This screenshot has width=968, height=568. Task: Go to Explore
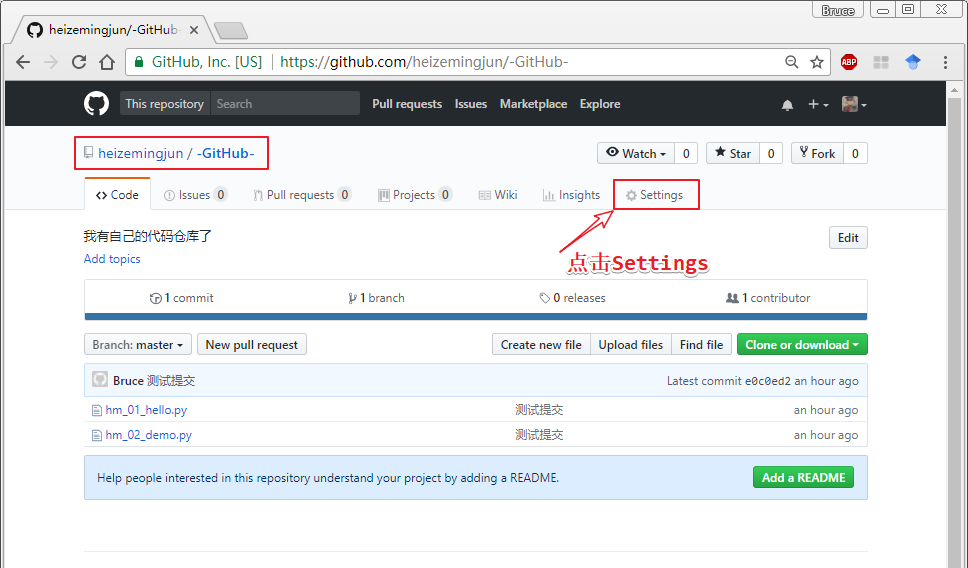(x=599, y=104)
